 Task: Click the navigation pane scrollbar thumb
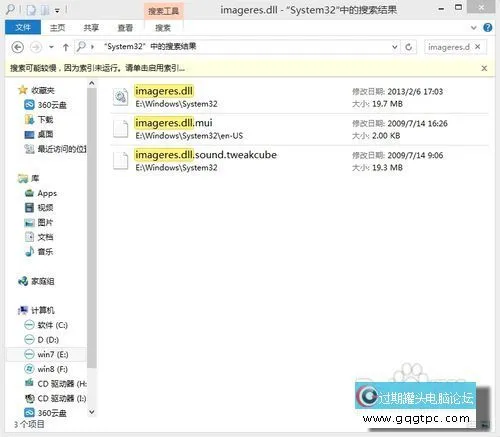(x=92, y=228)
